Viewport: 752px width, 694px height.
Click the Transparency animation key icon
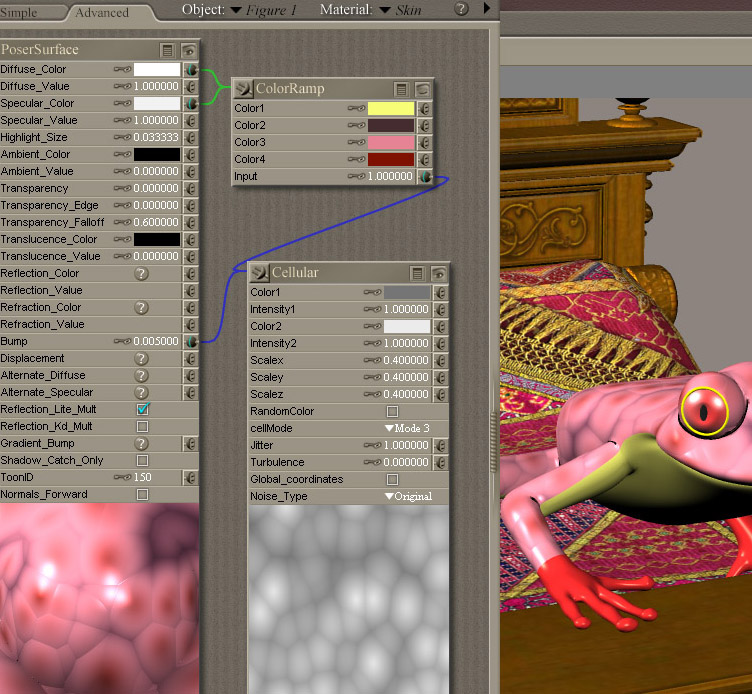click(x=122, y=188)
